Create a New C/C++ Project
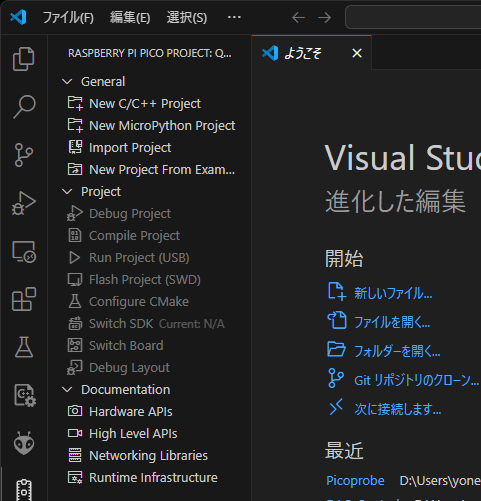The height and width of the screenshot is (501, 481). [x=149, y=104]
